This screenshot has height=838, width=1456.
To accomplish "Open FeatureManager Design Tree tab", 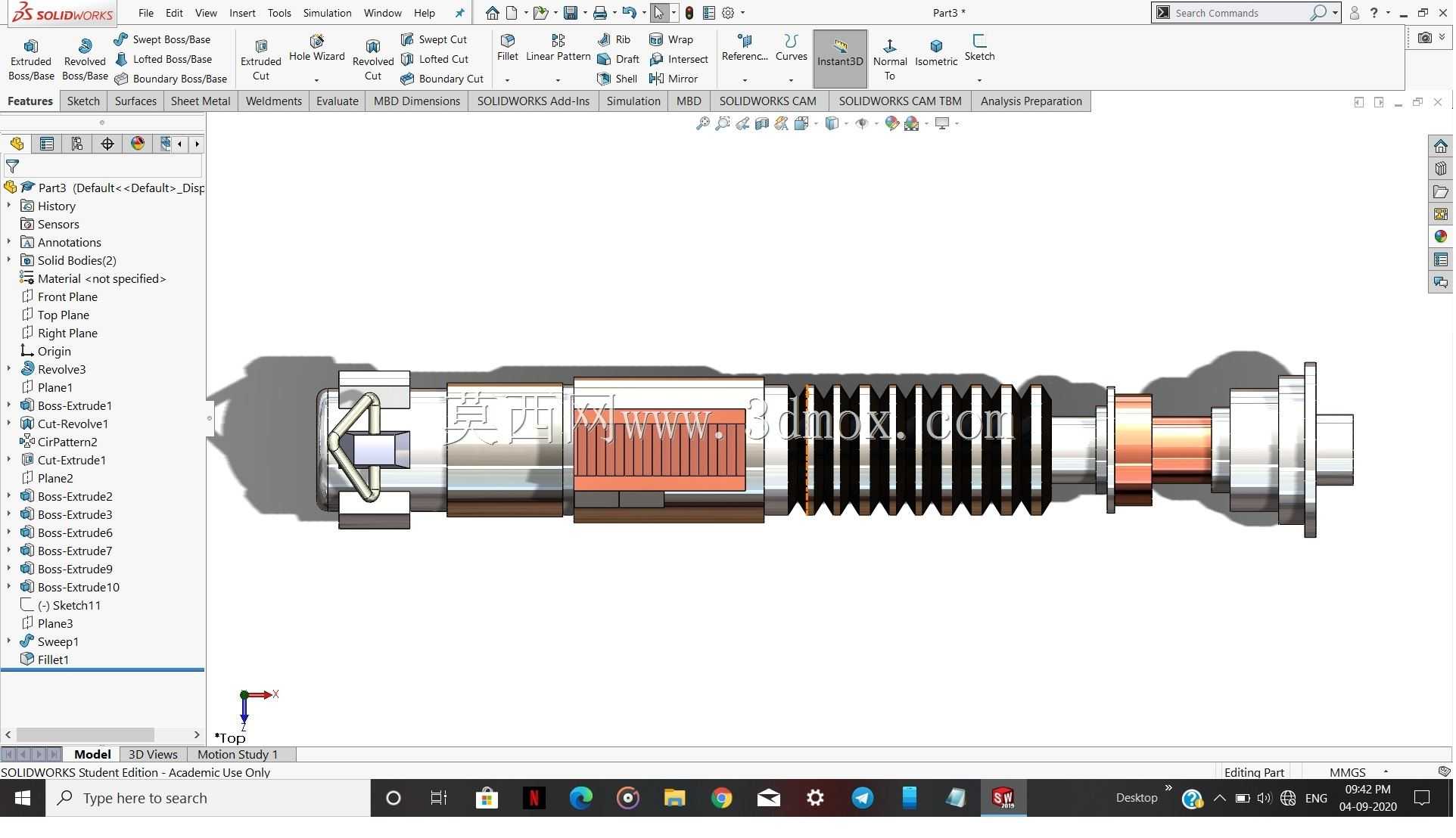I will [x=17, y=144].
